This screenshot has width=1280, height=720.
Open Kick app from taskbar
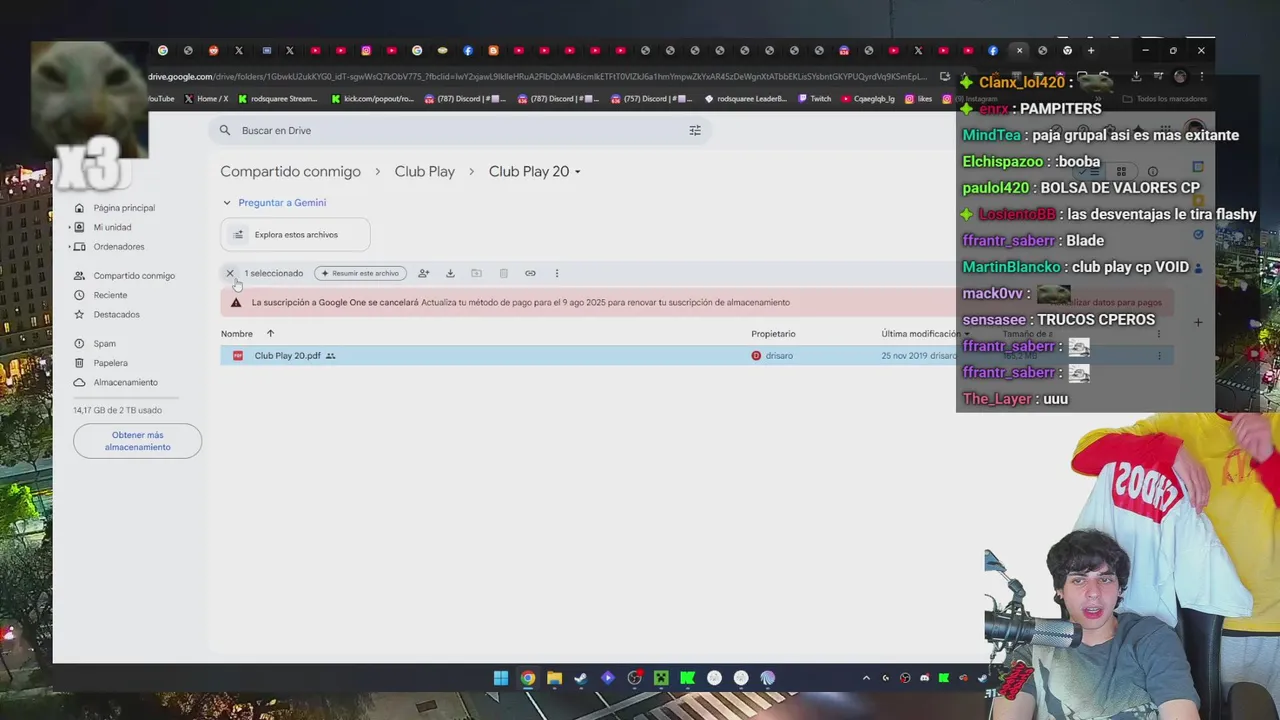pos(688,678)
